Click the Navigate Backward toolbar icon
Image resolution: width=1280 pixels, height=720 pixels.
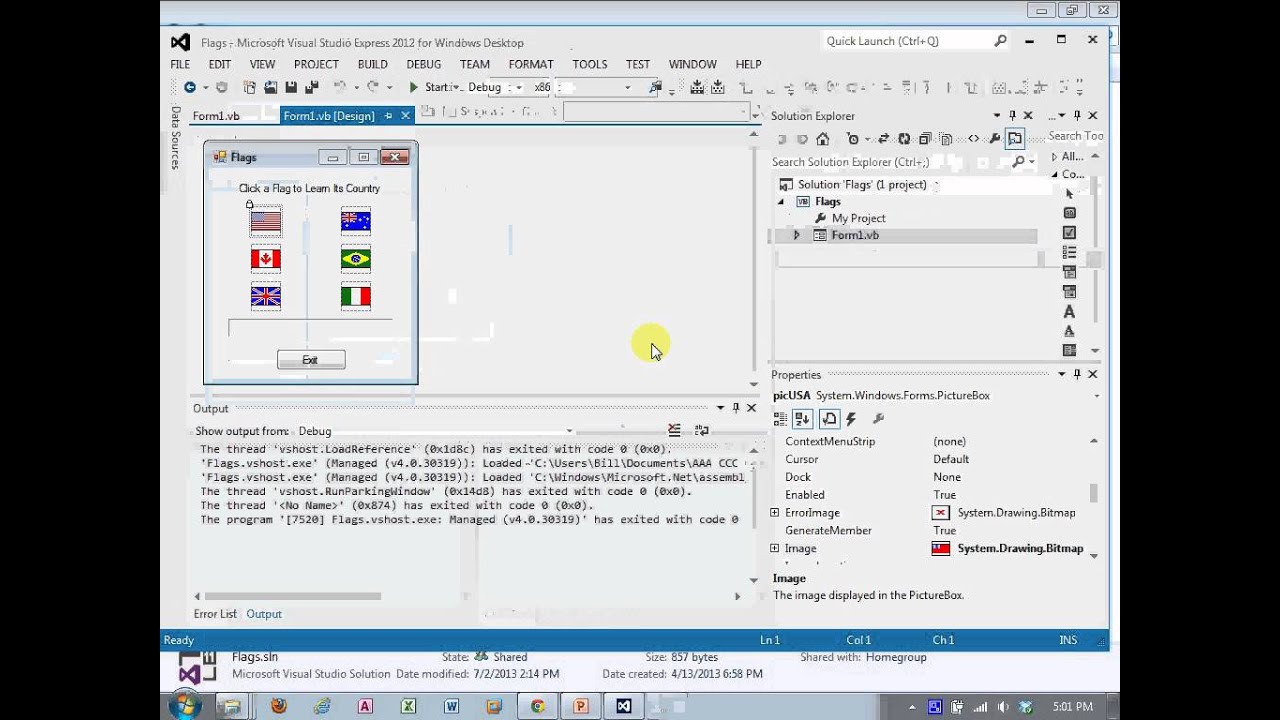(x=189, y=87)
